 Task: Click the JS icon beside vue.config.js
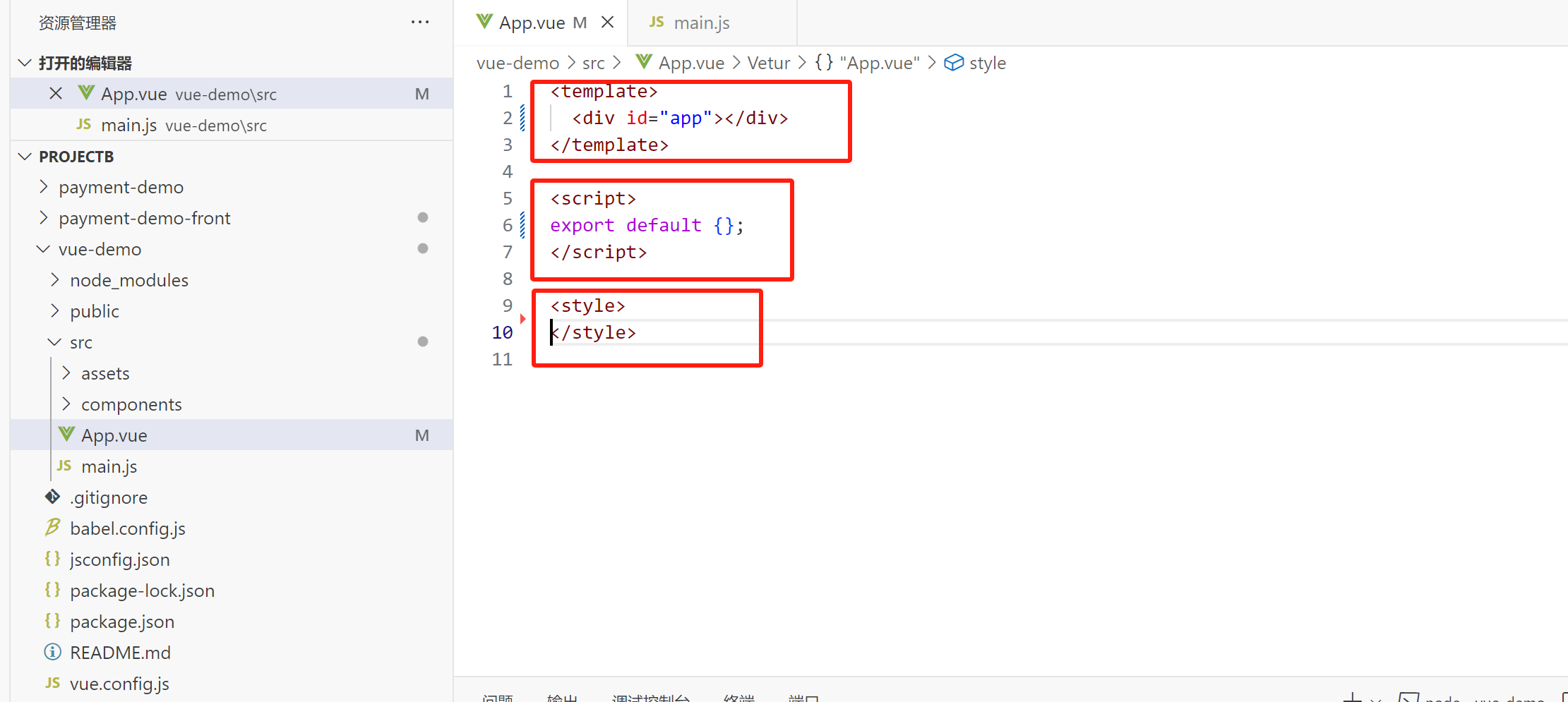(53, 683)
